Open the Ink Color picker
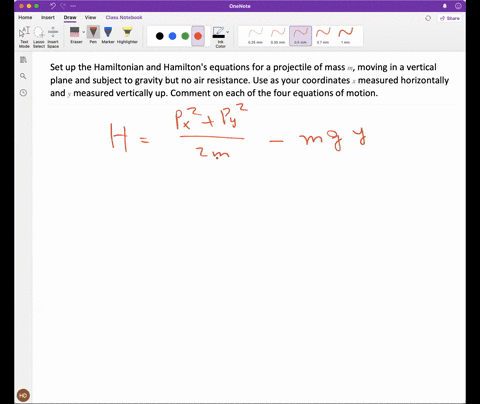Image resolution: width=480 pixels, height=404 pixels. pos(219,37)
